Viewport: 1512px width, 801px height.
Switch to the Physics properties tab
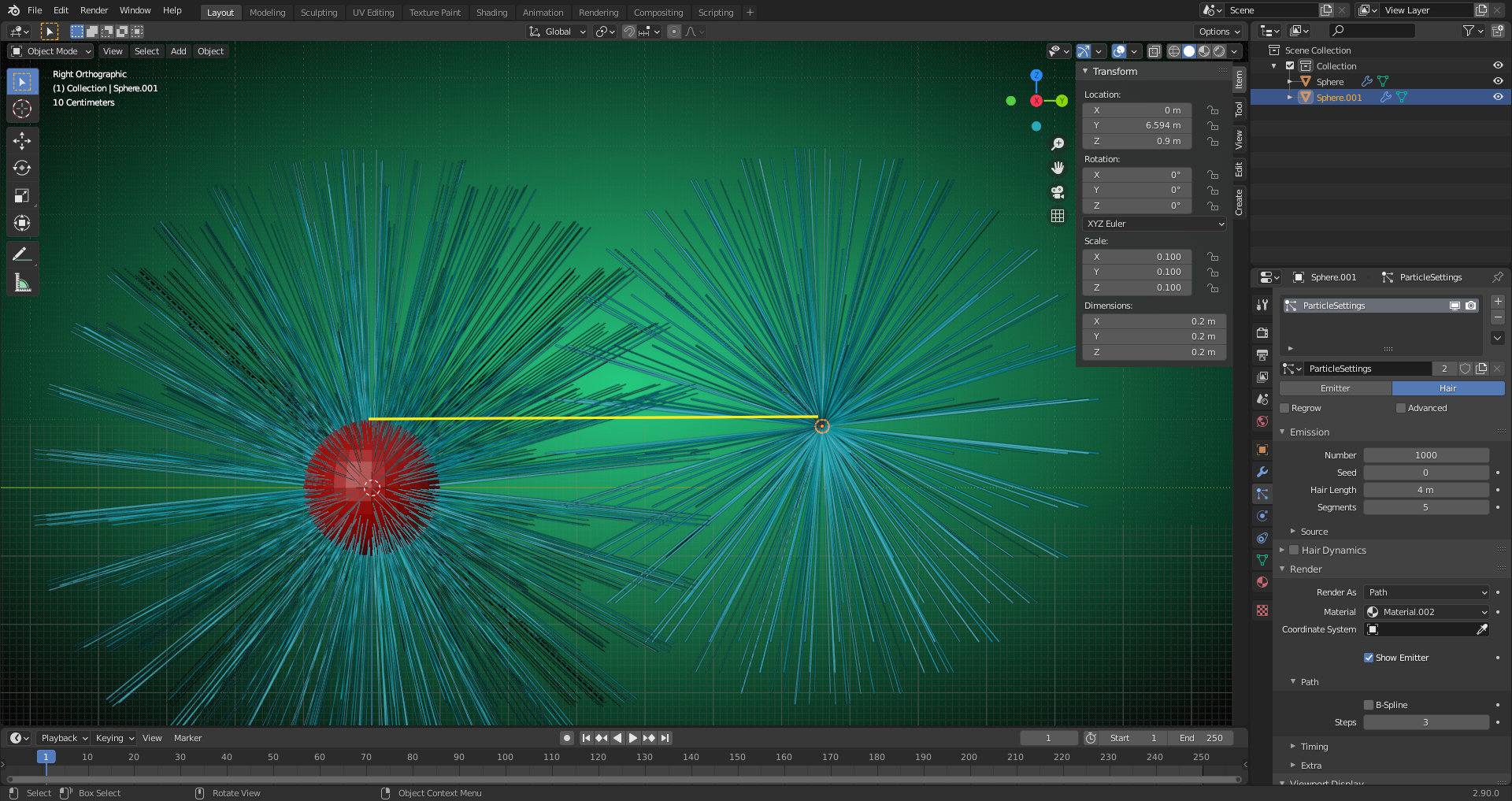pos(1262,516)
